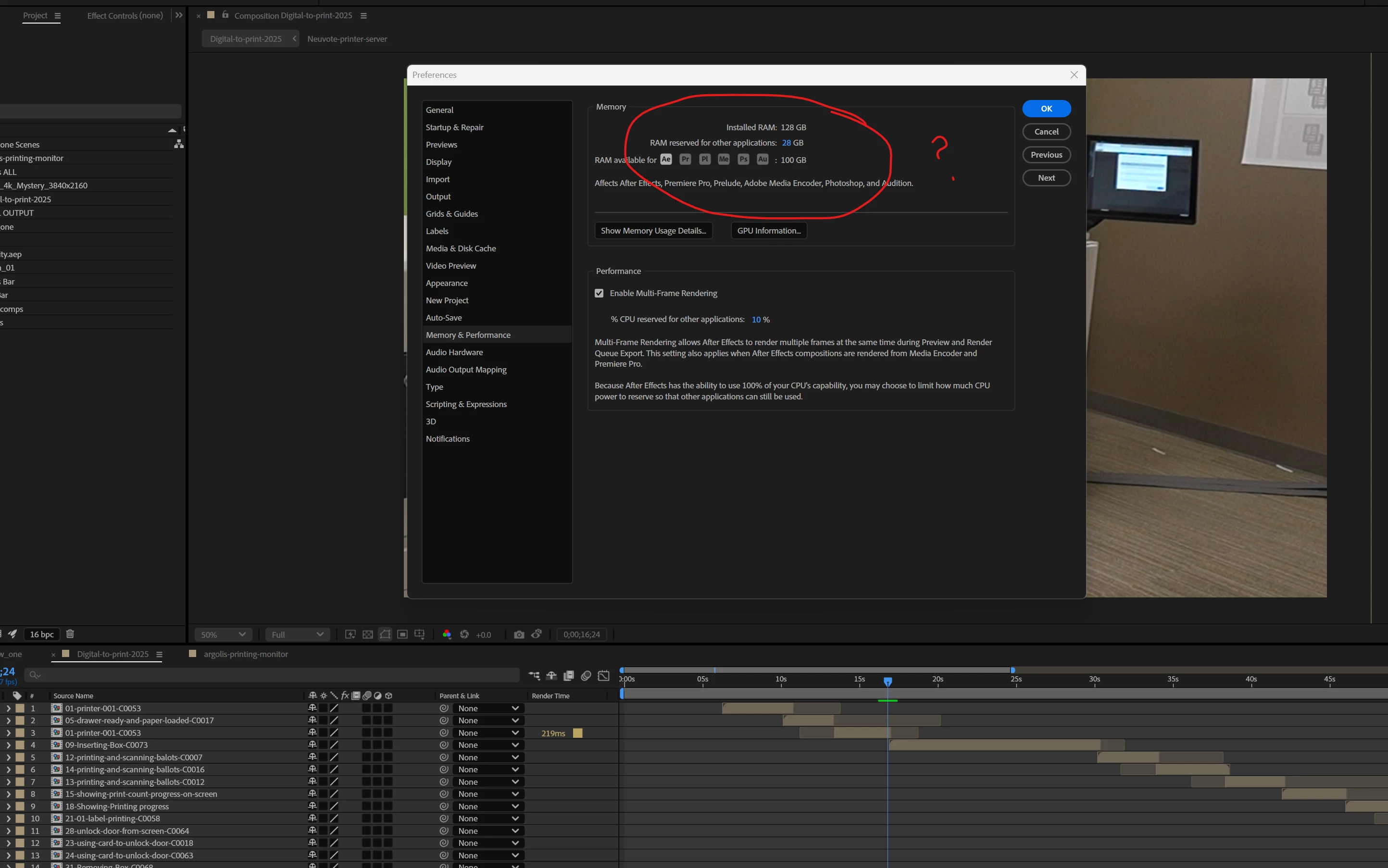Switch to the argolis-printing-monitor timeline tab

[x=245, y=654]
